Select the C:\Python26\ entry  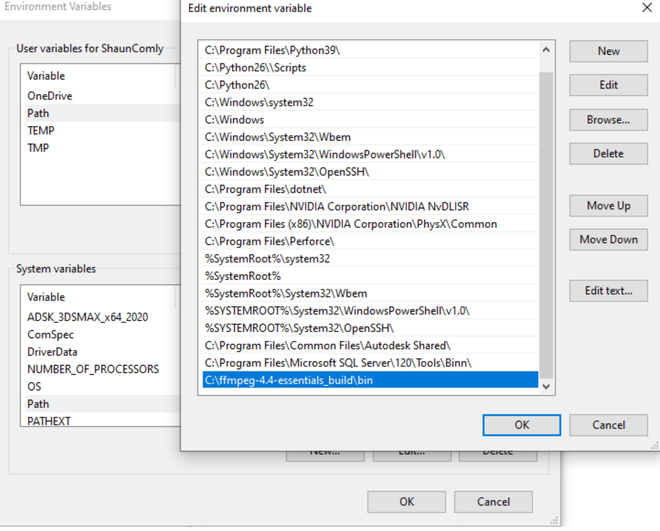pyautogui.click(x=370, y=85)
